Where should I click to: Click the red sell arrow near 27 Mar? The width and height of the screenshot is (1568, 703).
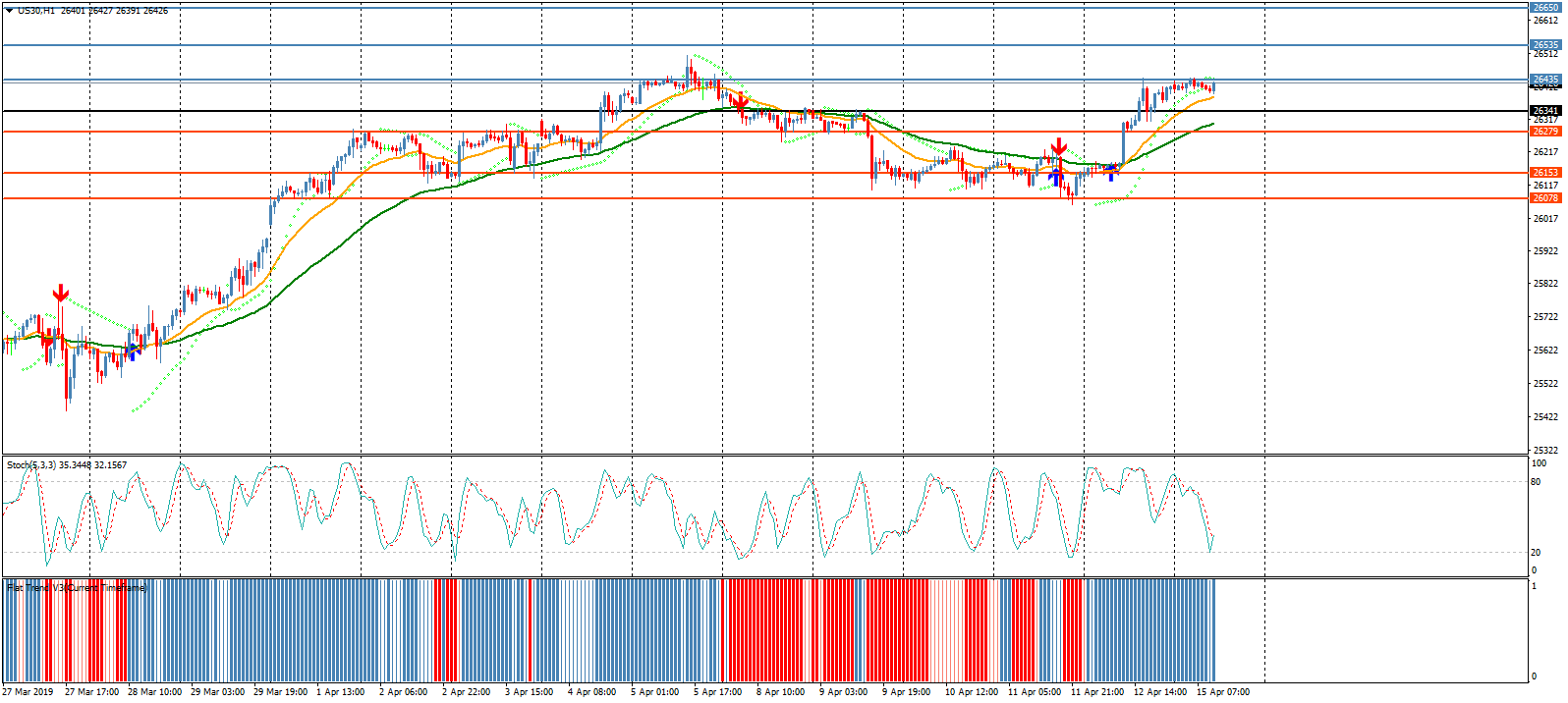tap(61, 293)
